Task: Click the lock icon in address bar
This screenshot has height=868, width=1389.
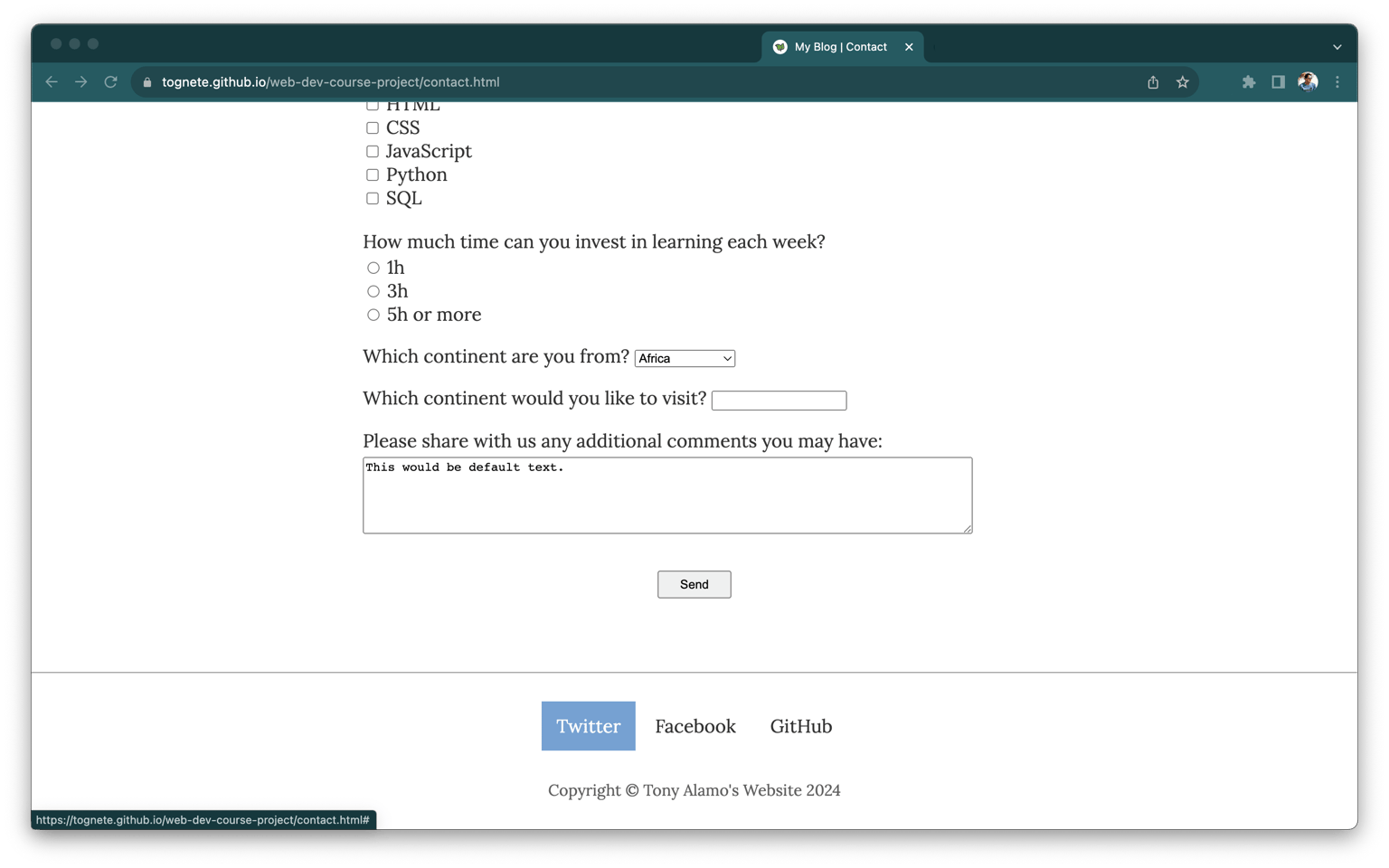Action: coord(147,82)
